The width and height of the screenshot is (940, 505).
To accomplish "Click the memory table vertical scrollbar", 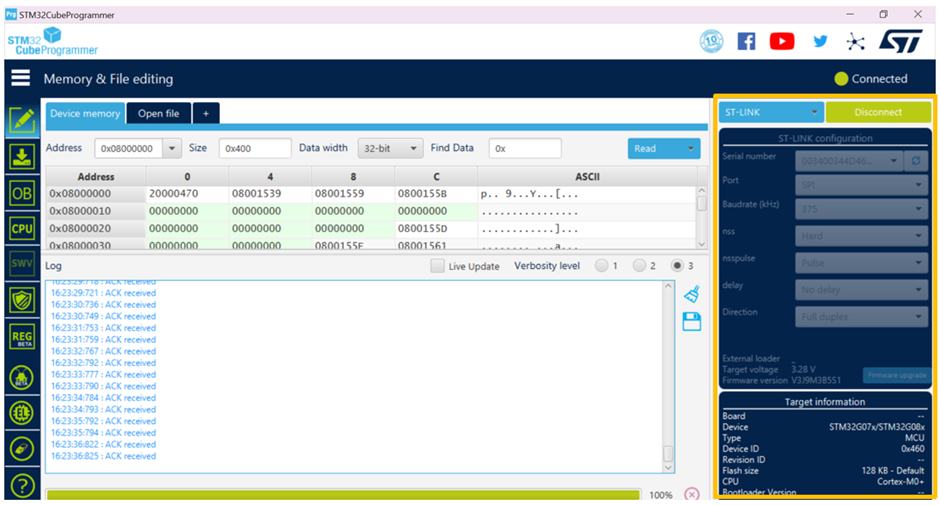I will click(701, 217).
